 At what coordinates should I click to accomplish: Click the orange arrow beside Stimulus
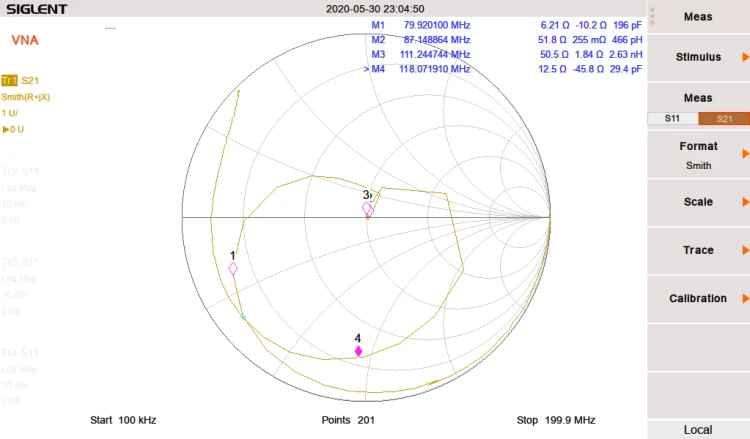click(x=745, y=57)
